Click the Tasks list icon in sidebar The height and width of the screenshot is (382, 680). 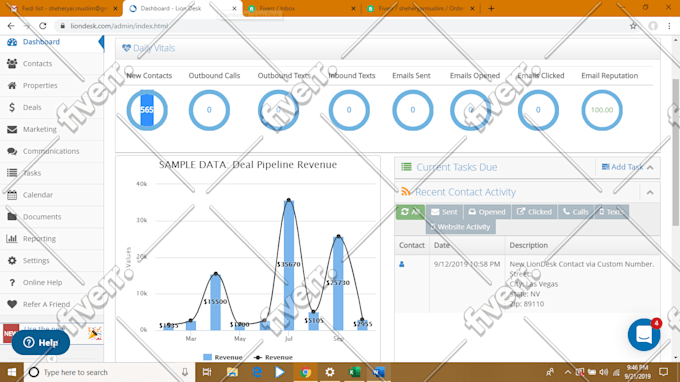[x=12, y=173]
